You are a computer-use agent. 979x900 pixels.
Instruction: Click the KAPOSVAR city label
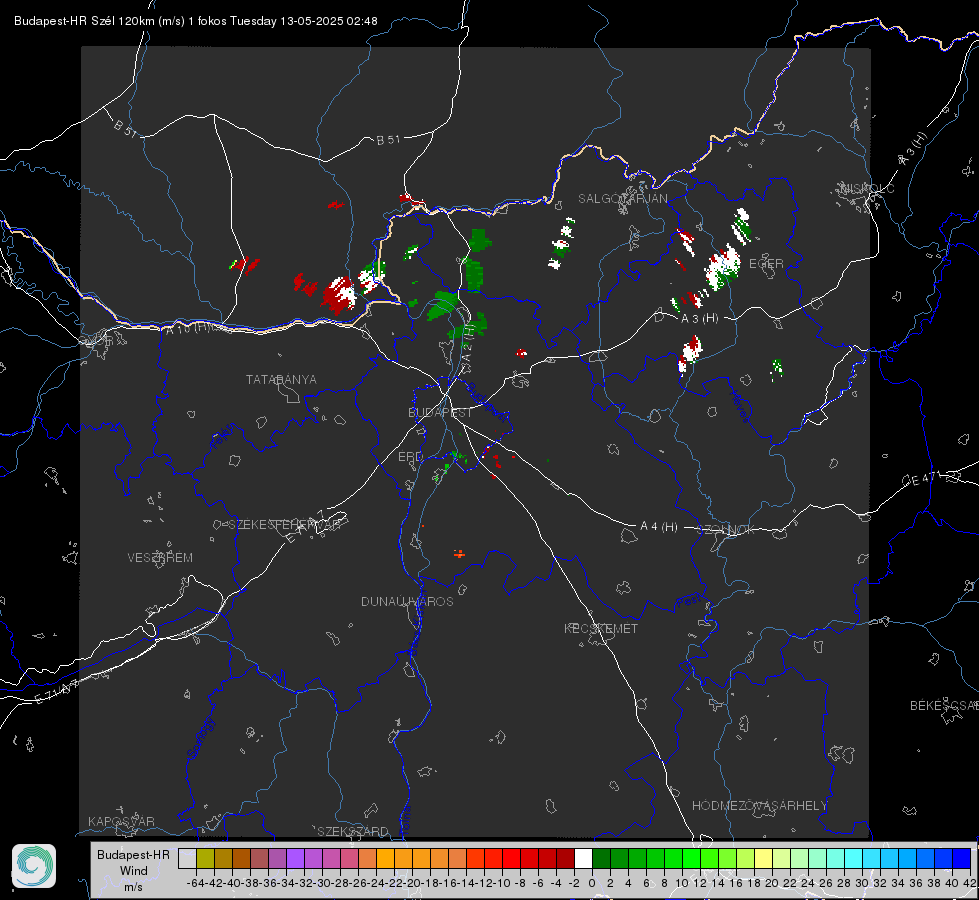point(121,821)
